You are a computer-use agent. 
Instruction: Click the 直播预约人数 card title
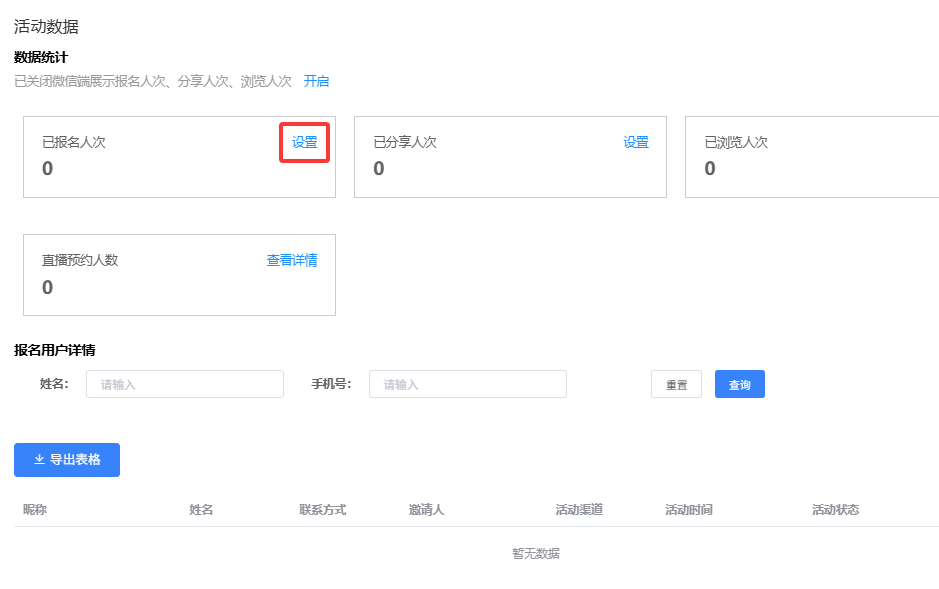pyautogui.click(x=80, y=260)
